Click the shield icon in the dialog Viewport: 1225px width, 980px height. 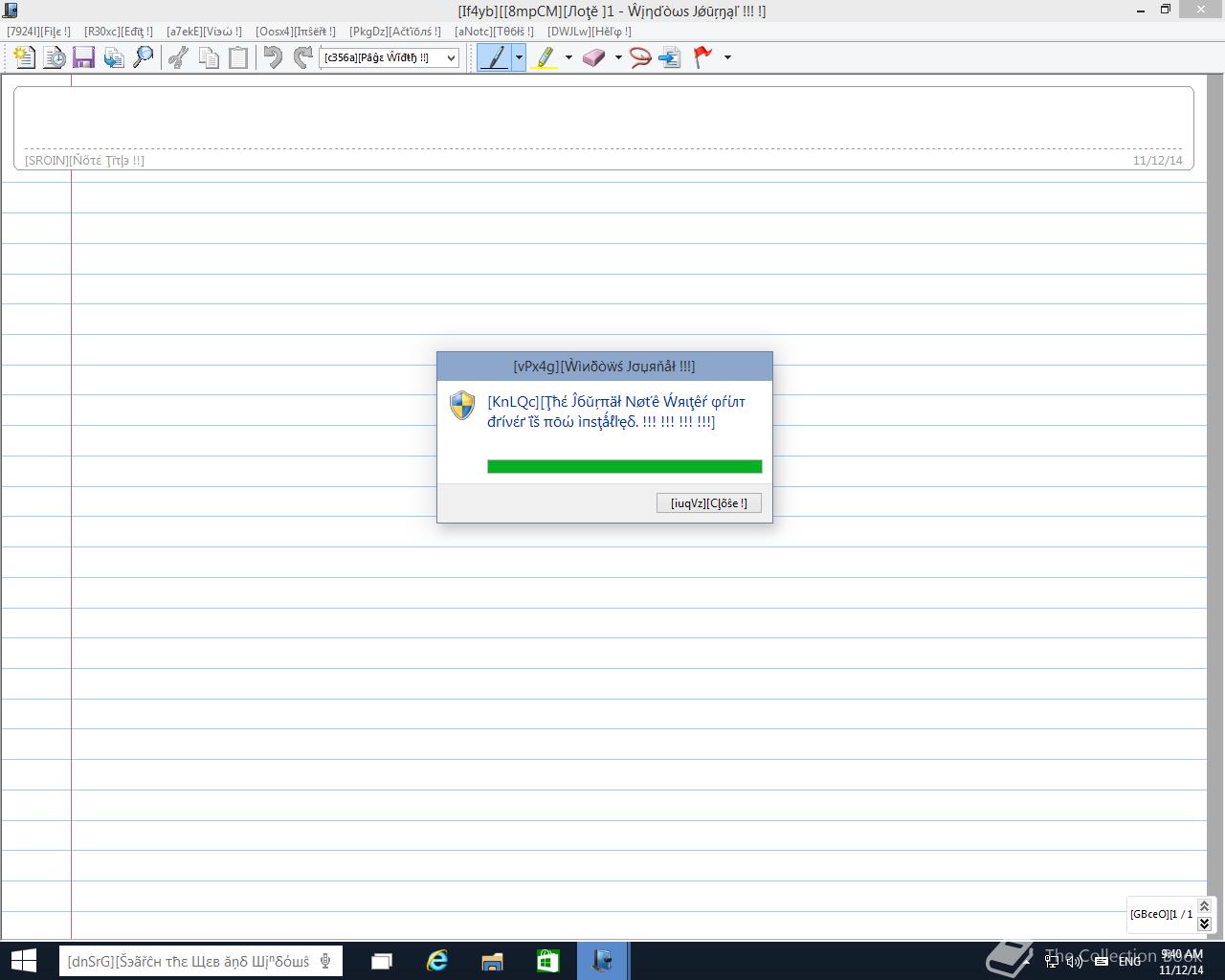tap(462, 406)
